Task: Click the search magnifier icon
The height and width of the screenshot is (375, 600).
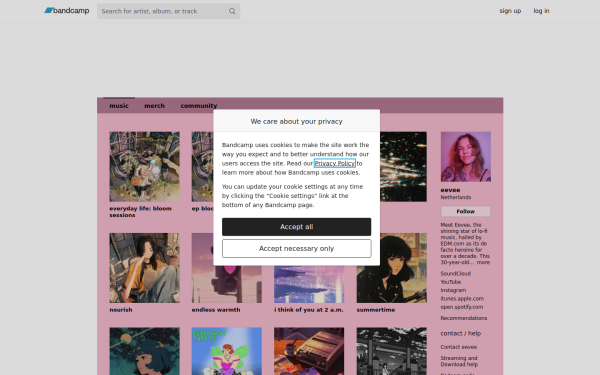Action: (x=232, y=11)
